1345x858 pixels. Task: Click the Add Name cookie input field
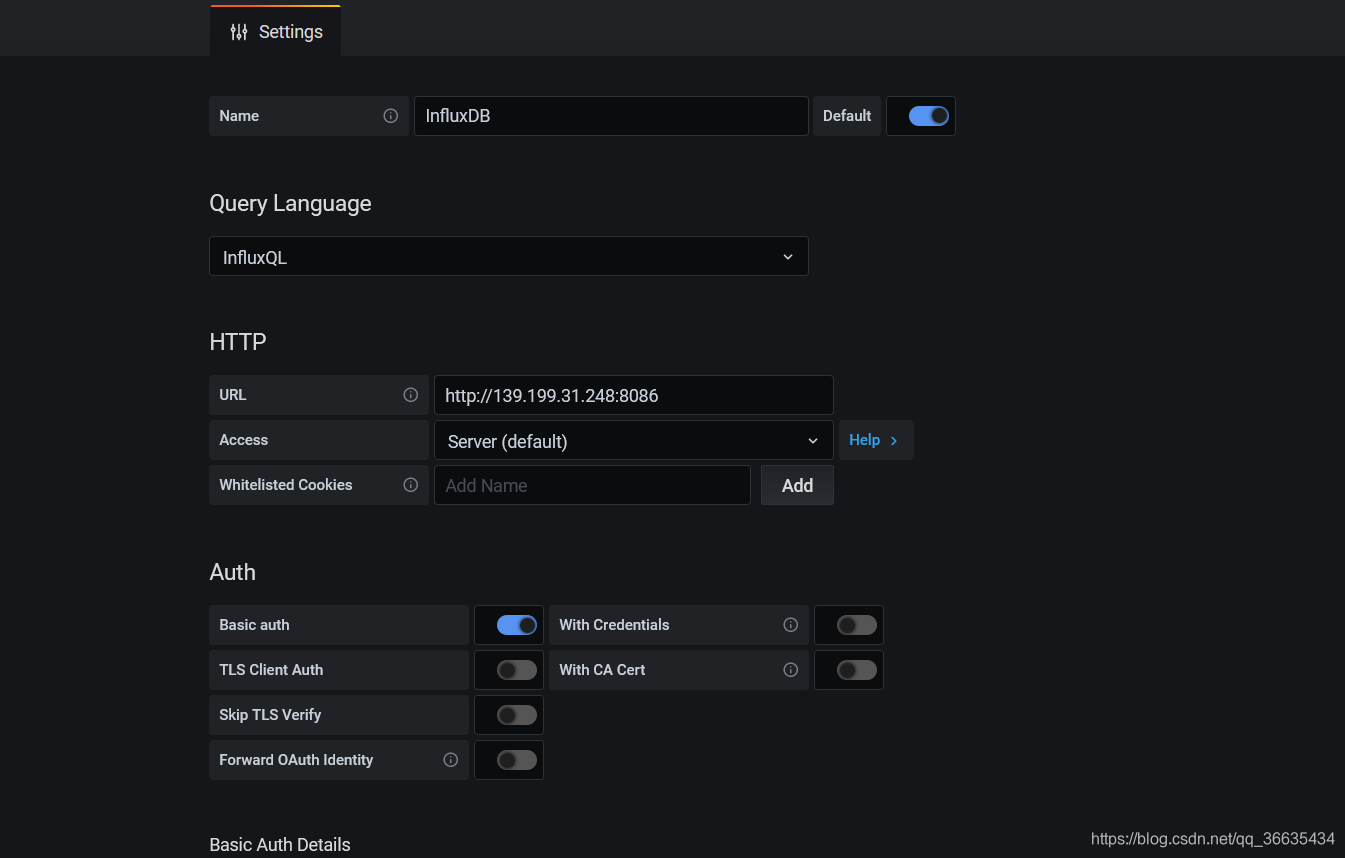coord(592,485)
